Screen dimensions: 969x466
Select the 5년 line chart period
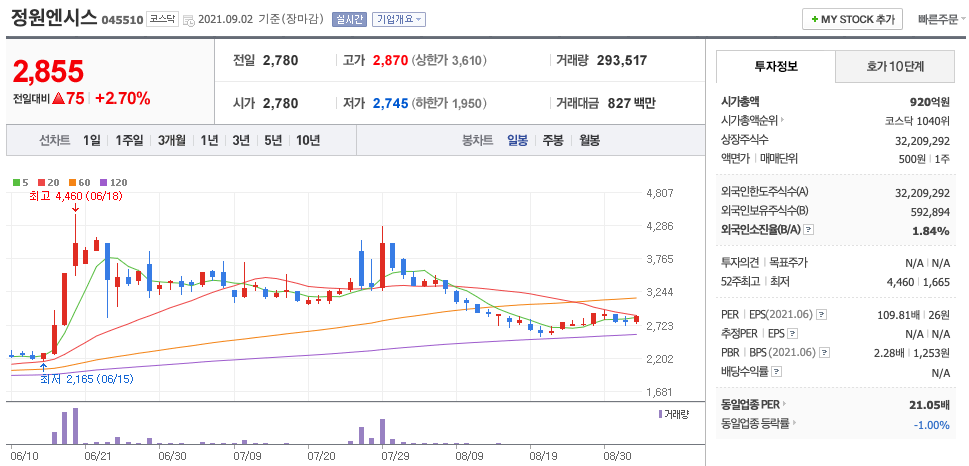(273, 140)
